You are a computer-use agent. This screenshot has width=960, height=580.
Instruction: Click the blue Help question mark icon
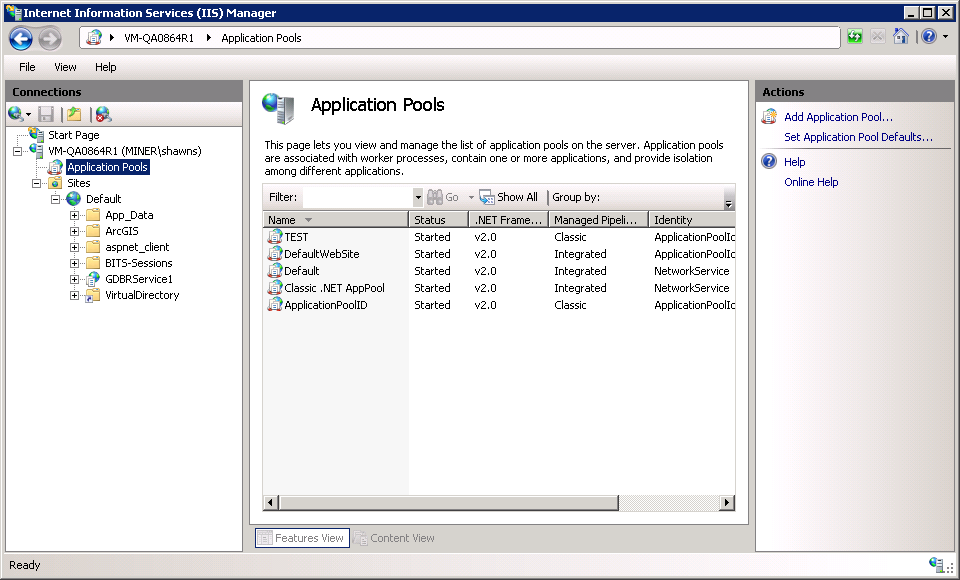(x=928, y=37)
